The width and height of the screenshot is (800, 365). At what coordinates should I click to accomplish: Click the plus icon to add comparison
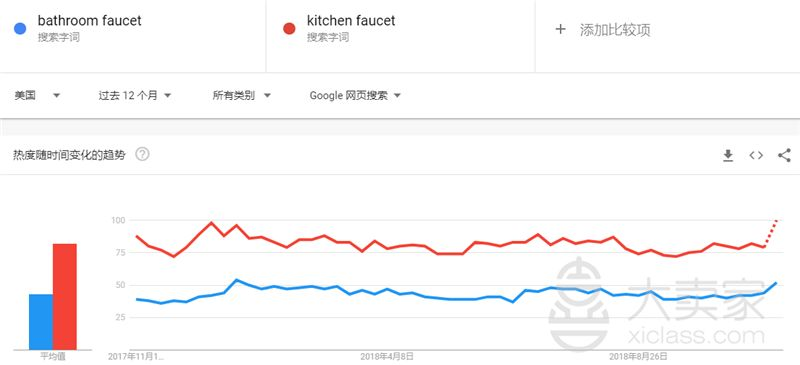pyautogui.click(x=560, y=29)
